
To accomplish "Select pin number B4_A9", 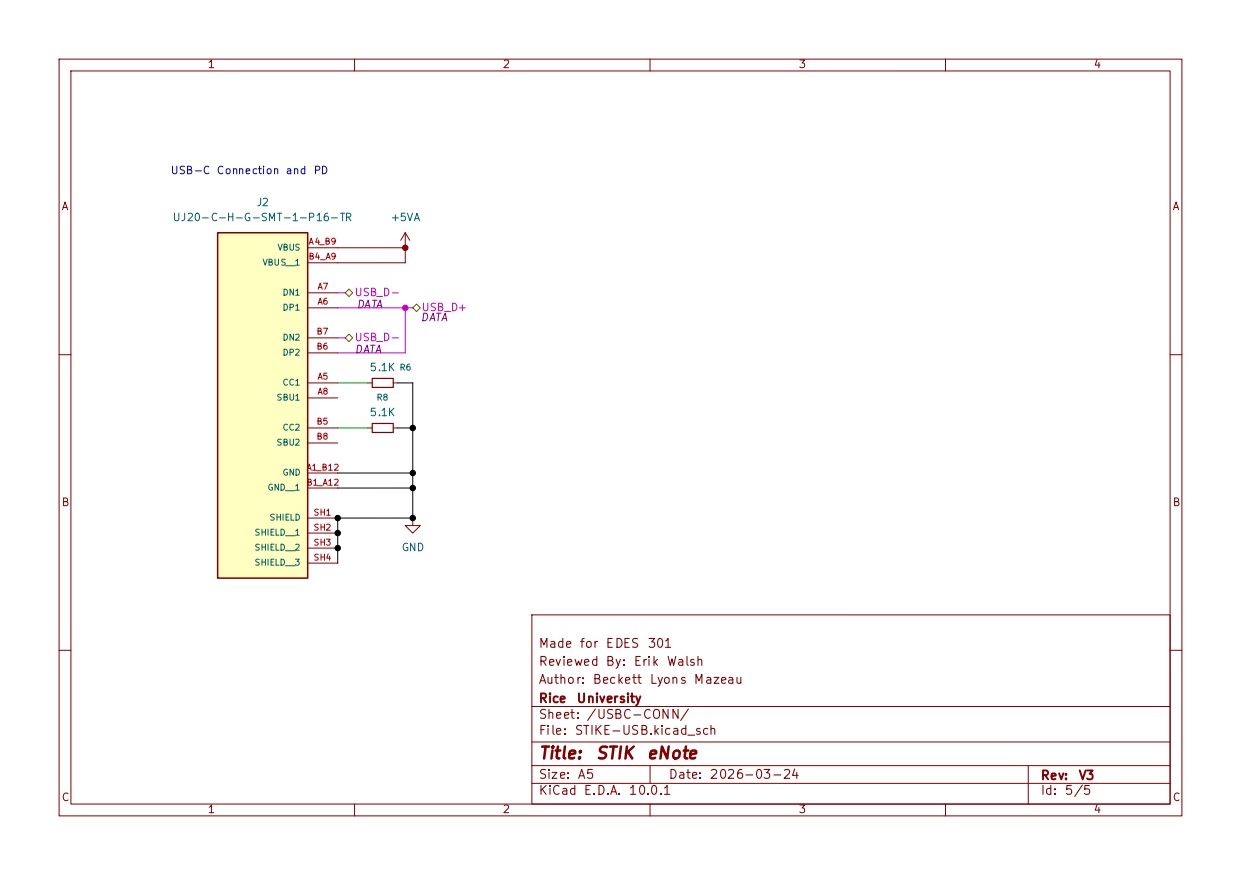I will (x=322, y=256).
